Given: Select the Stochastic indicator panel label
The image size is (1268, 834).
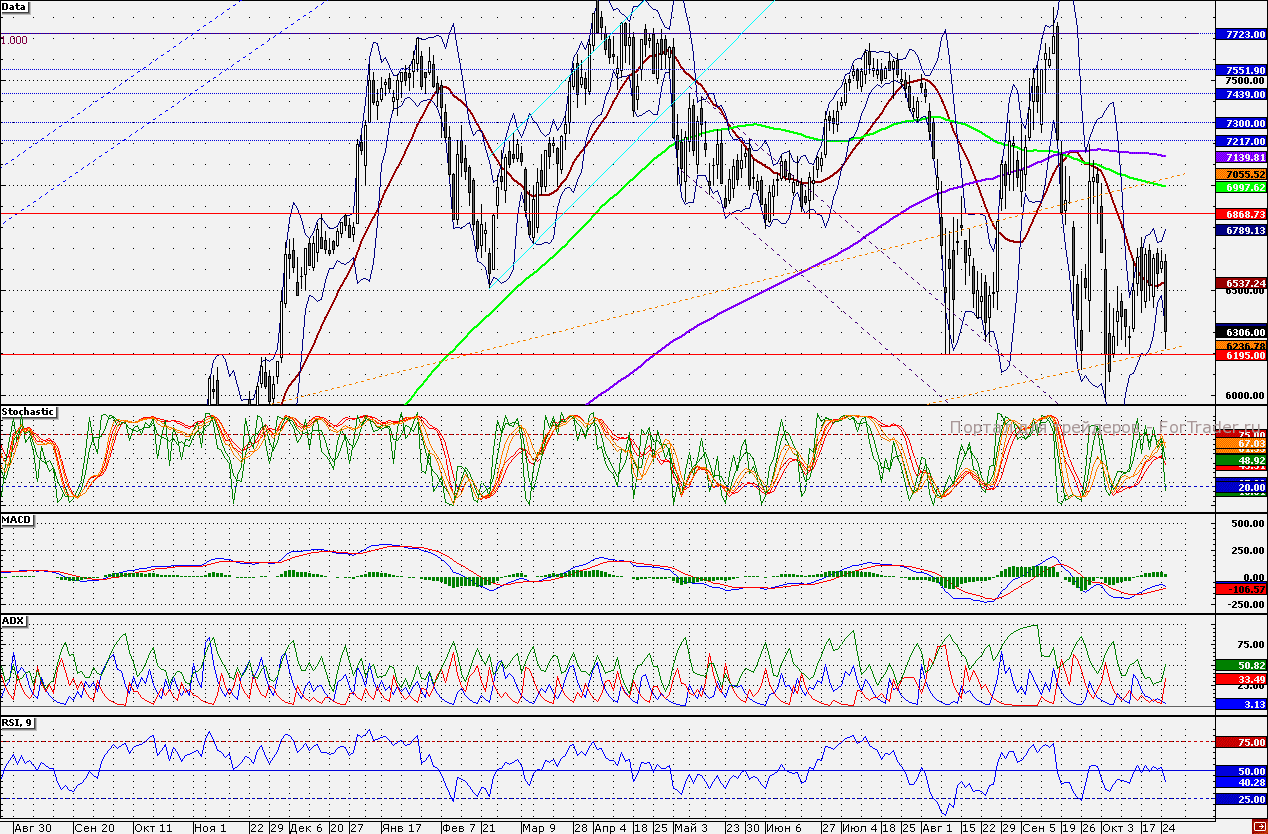Looking at the screenshot, I should click(27, 412).
